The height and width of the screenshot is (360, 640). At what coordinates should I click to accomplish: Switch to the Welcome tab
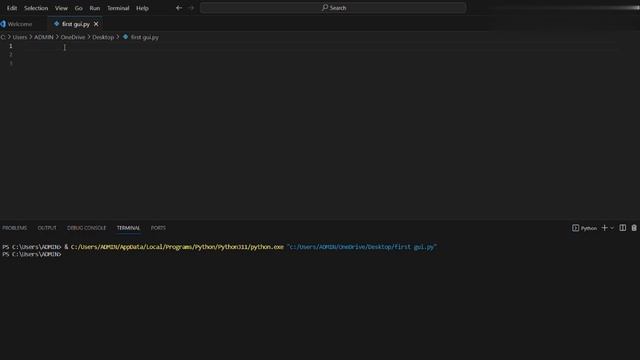16,24
